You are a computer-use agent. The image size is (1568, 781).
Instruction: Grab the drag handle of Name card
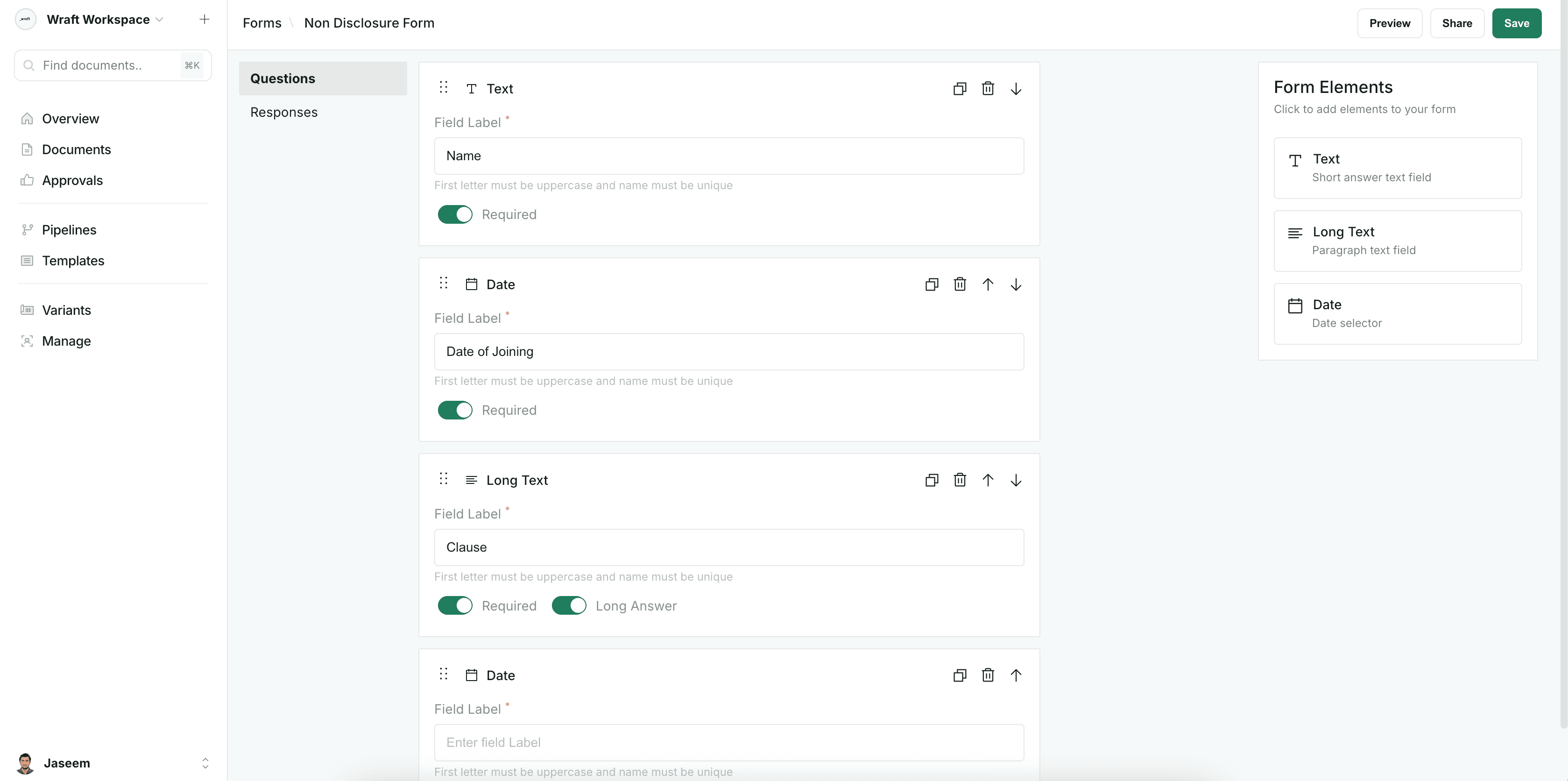click(443, 88)
